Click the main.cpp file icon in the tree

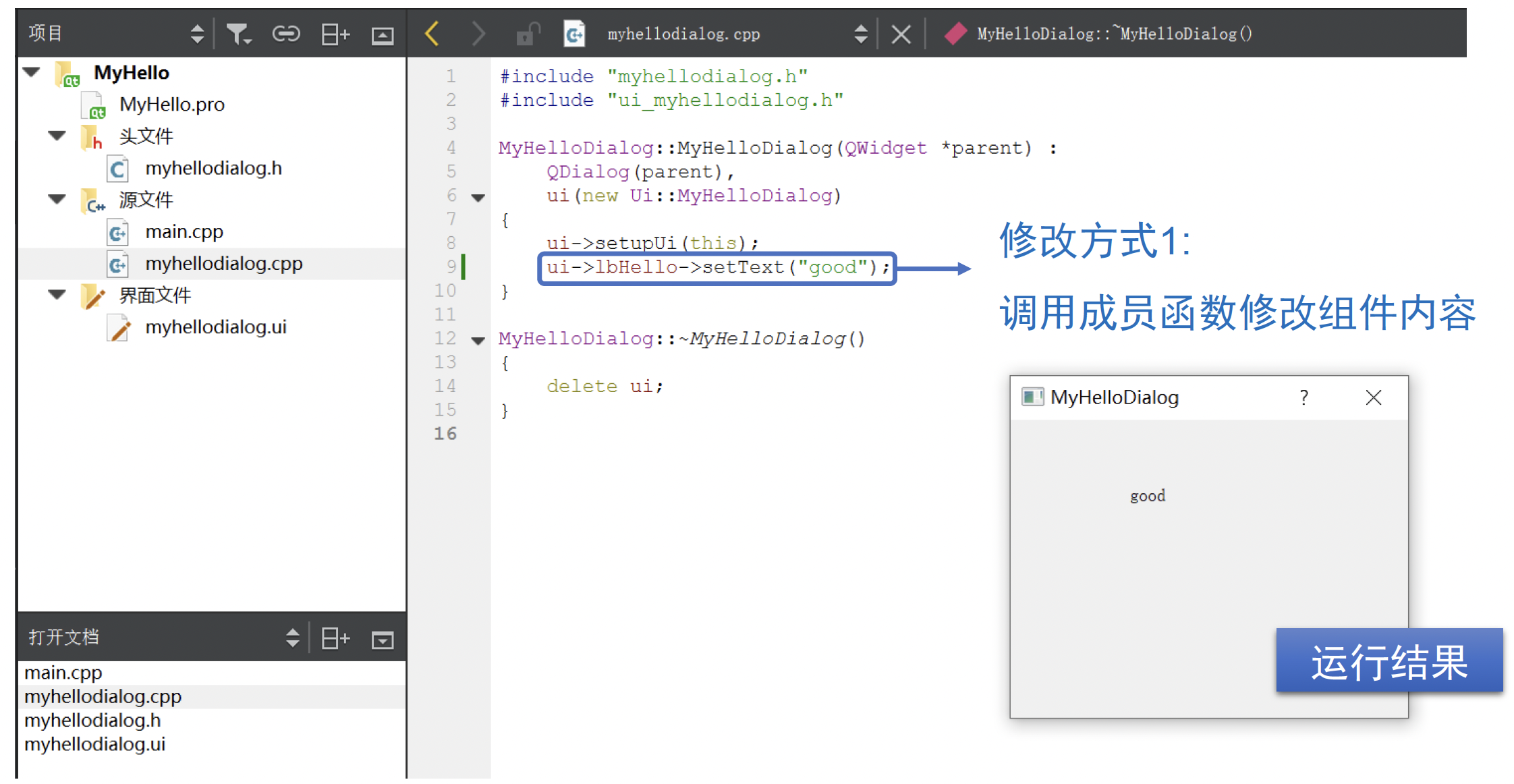118,232
